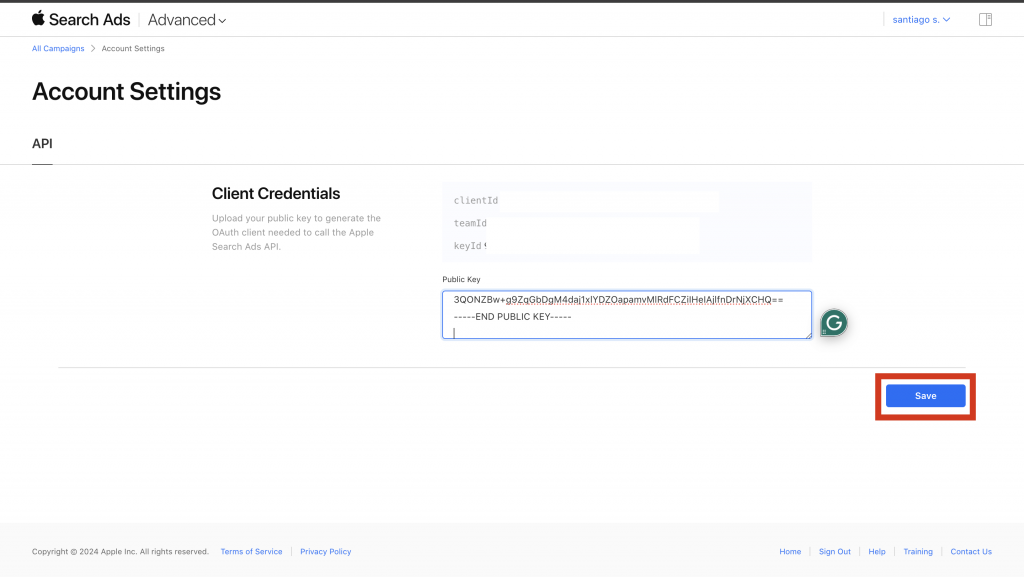The image size is (1024, 577).
Task: Open Training footer link
Action: (918, 552)
